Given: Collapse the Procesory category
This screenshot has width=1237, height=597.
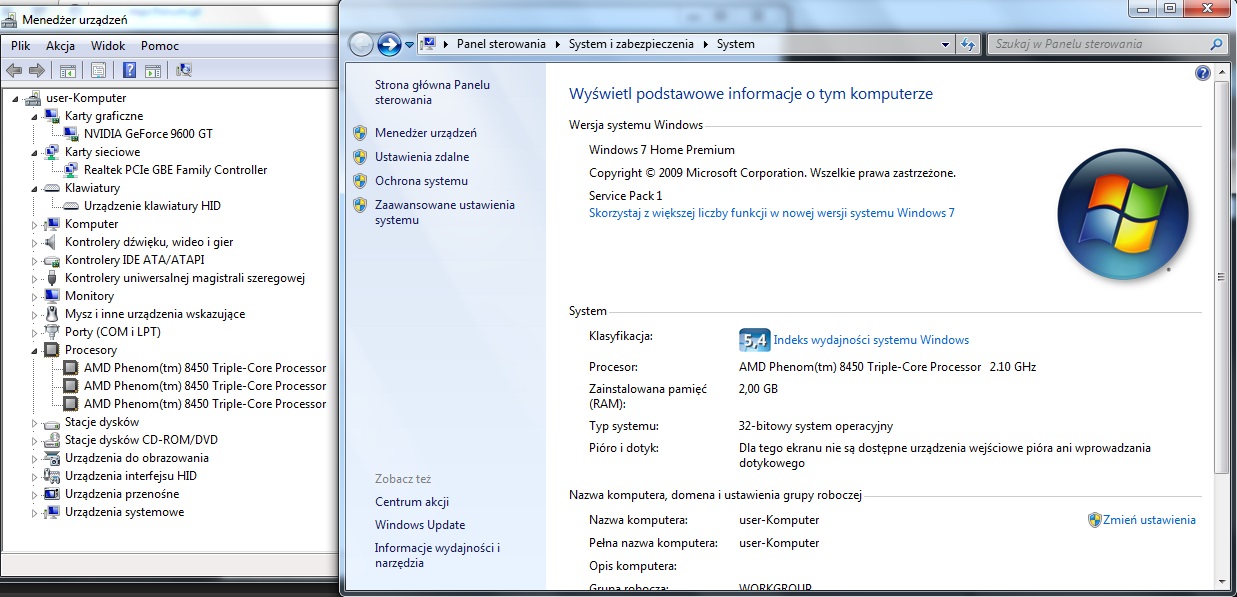Looking at the screenshot, I should 34,351.
